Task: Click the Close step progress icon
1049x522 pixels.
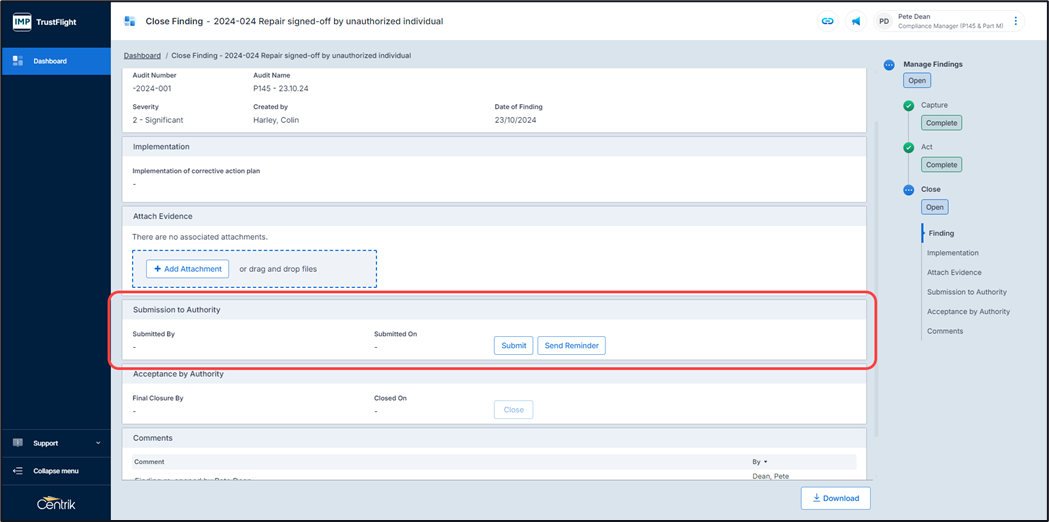Action: pyautogui.click(x=908, y=190)
